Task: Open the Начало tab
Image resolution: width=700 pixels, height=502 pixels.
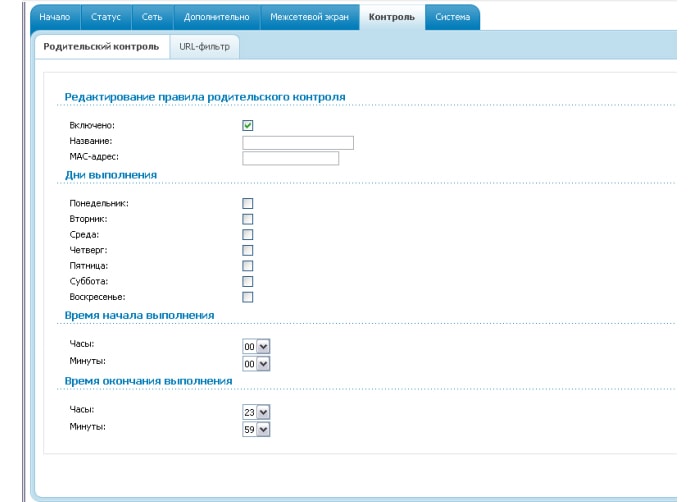Action: [x=55, y=17]
